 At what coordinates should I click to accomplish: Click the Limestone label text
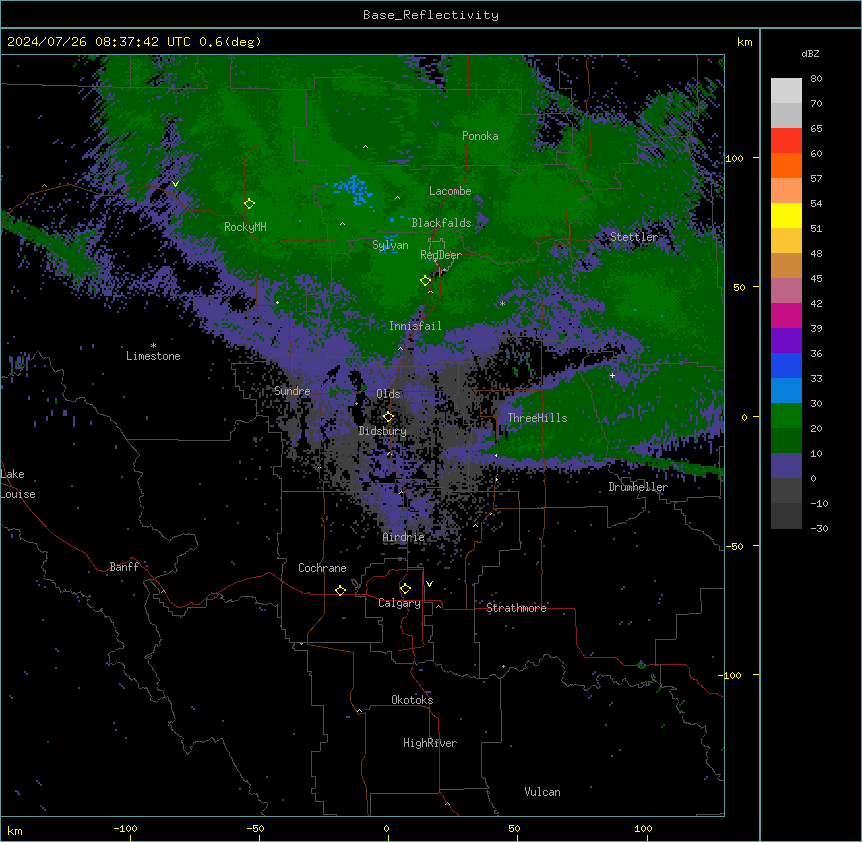[153, 356]
